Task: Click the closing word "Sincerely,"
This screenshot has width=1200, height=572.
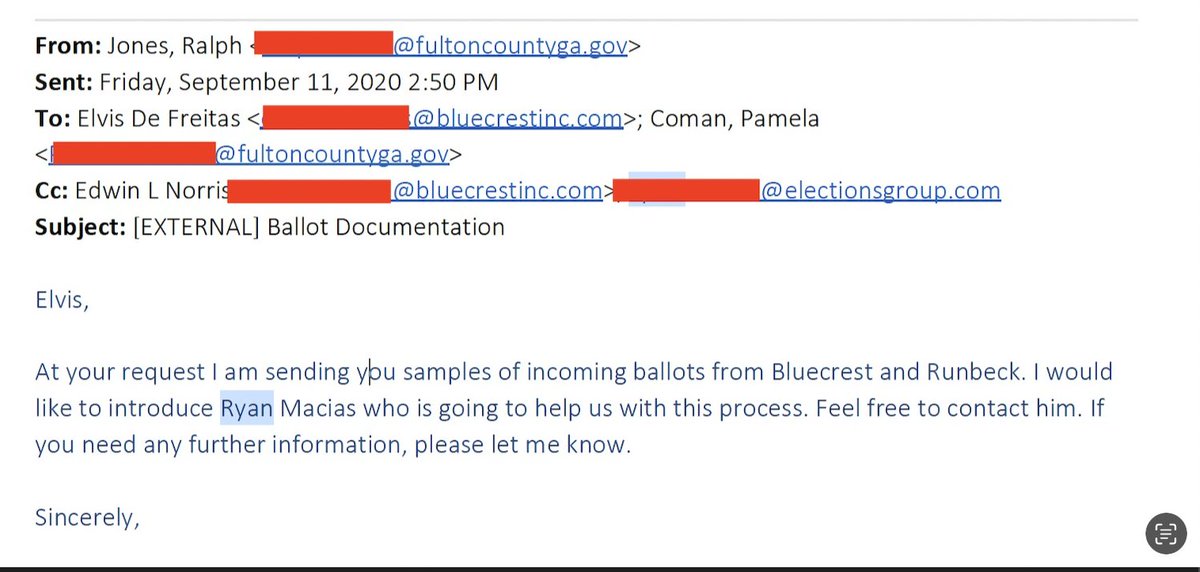Action: pyautogui.click(x=87, y=518)
